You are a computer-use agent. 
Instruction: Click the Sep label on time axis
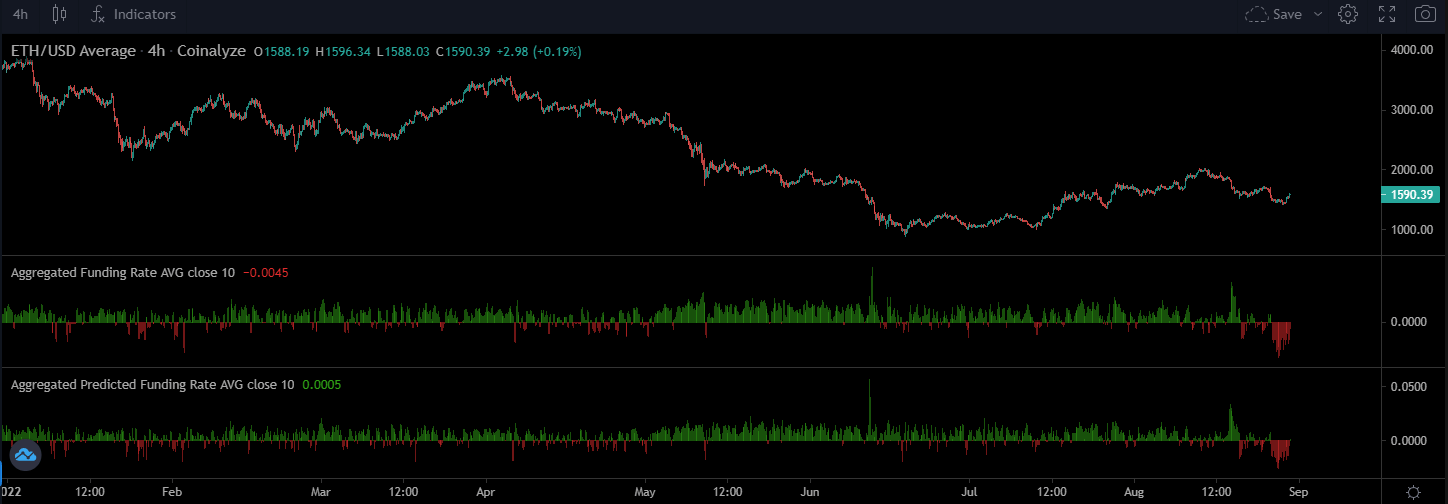coord(1298,492)
